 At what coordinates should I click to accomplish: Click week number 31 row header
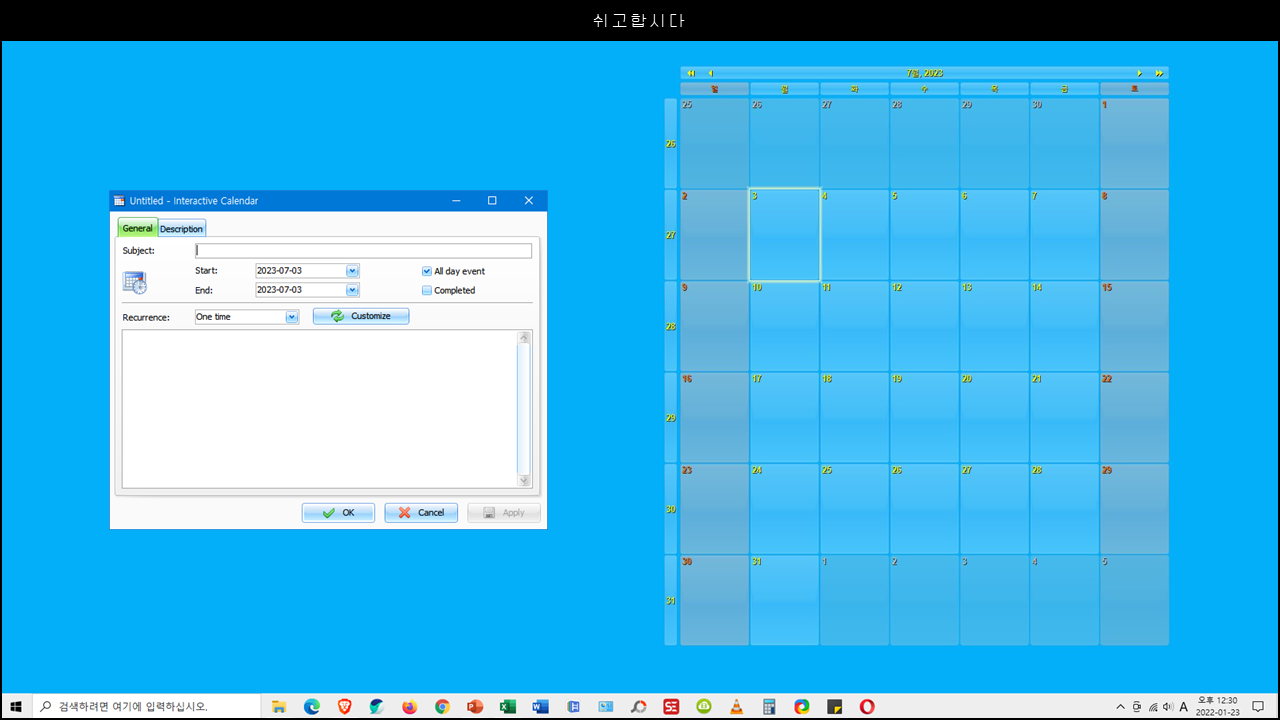coord(671,600)
